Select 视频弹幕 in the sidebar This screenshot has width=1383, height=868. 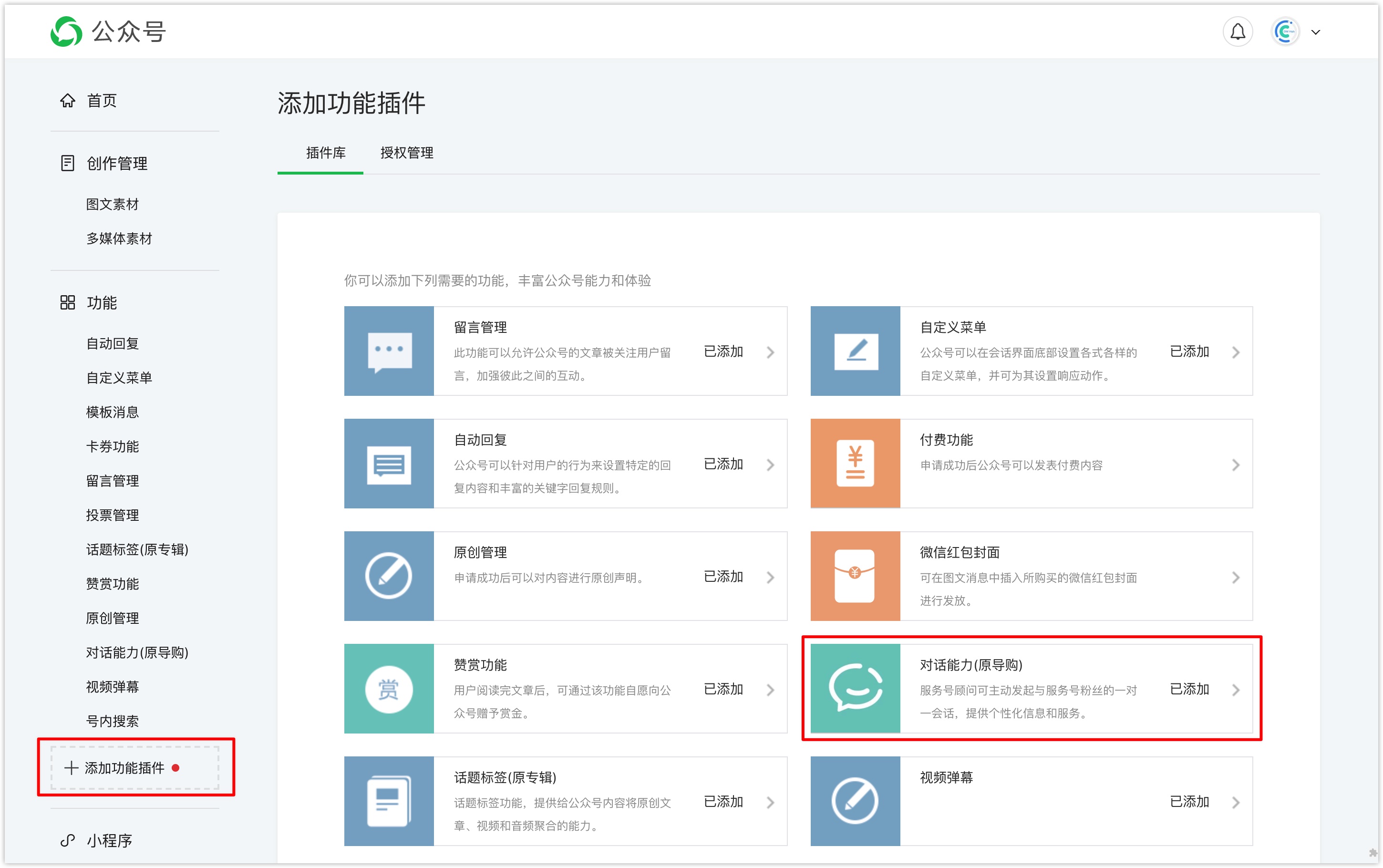point(113,687)
